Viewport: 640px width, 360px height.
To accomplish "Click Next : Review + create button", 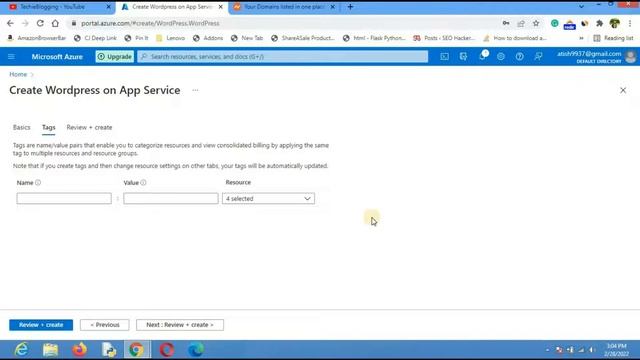I will (x=180, y=325).
